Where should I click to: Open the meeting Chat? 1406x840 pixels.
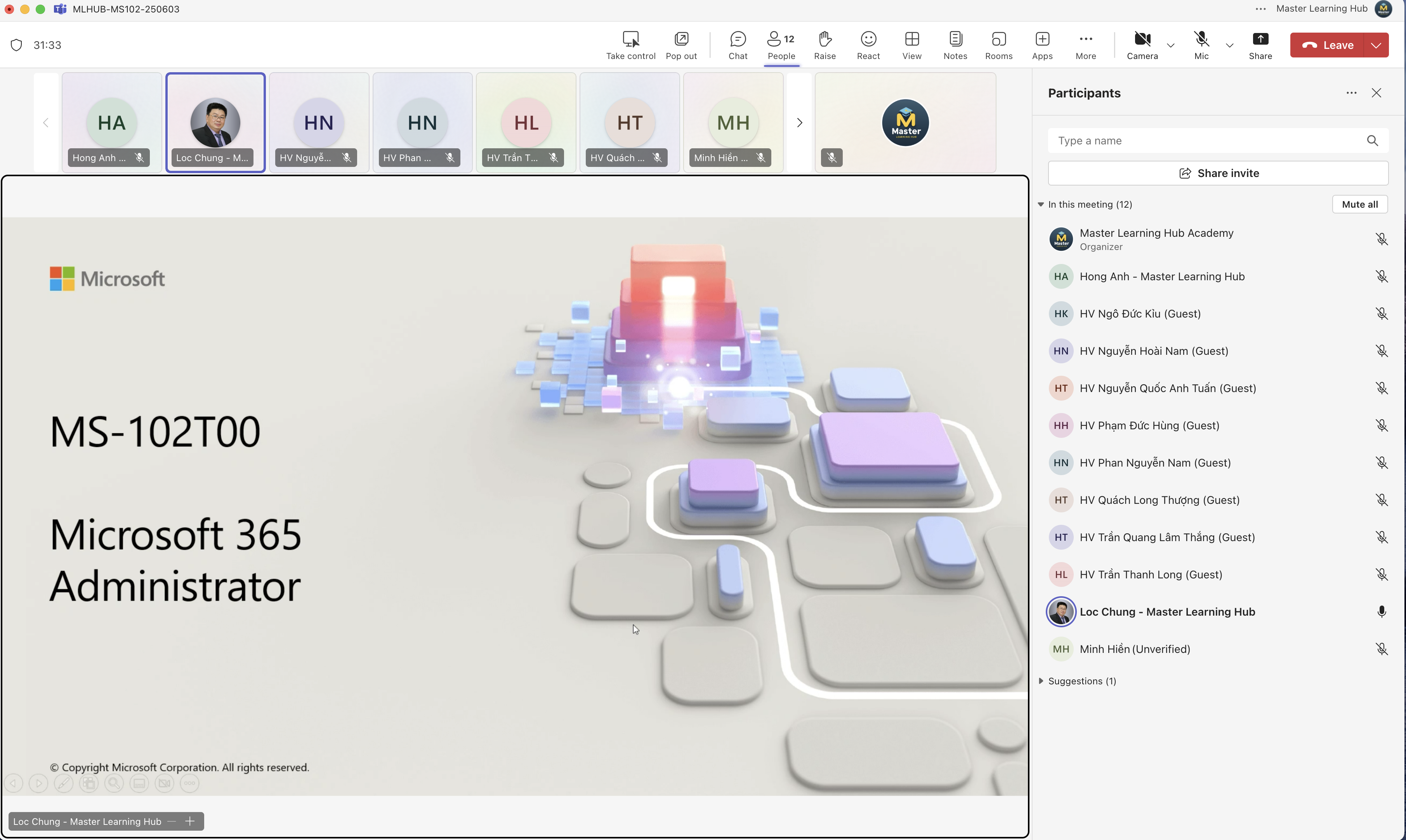738,45
